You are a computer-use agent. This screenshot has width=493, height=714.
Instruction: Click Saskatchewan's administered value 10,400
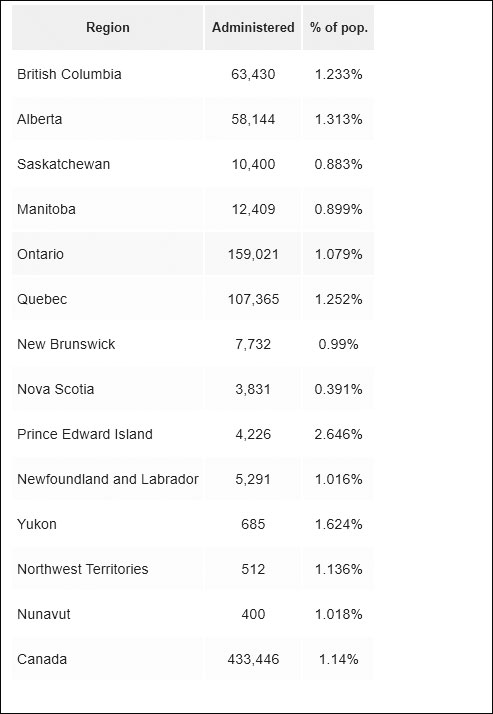253,164
